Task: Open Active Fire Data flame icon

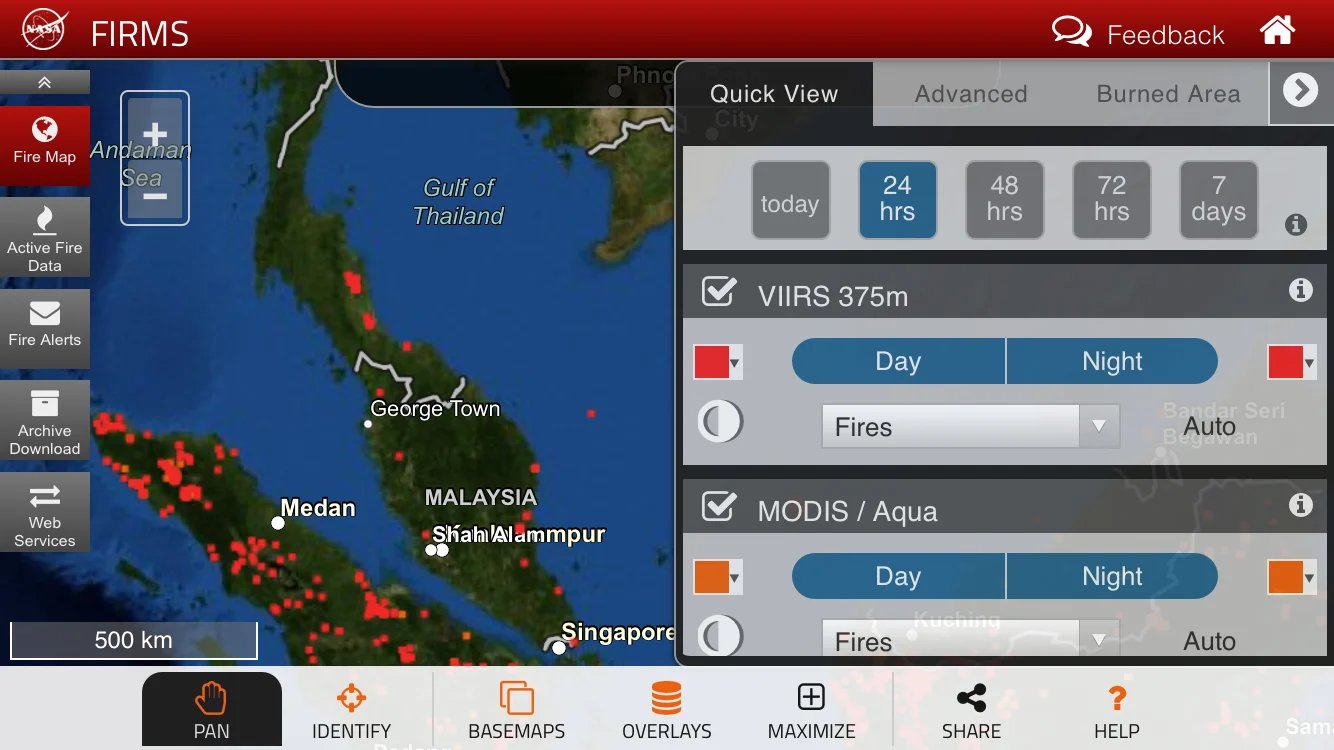Action: [x=45, y=238]
